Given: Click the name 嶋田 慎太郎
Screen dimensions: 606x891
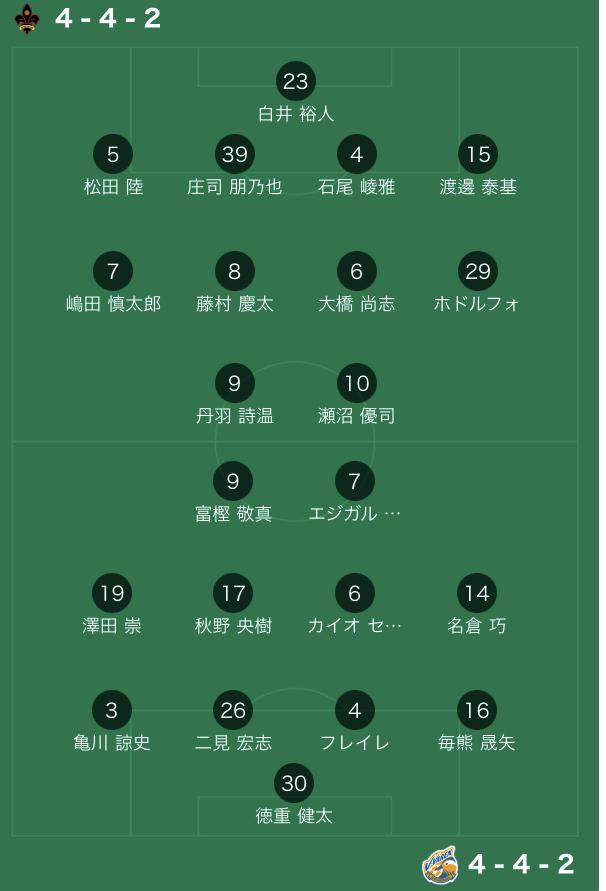Looking at the screenshot, I should click(113, 304).
